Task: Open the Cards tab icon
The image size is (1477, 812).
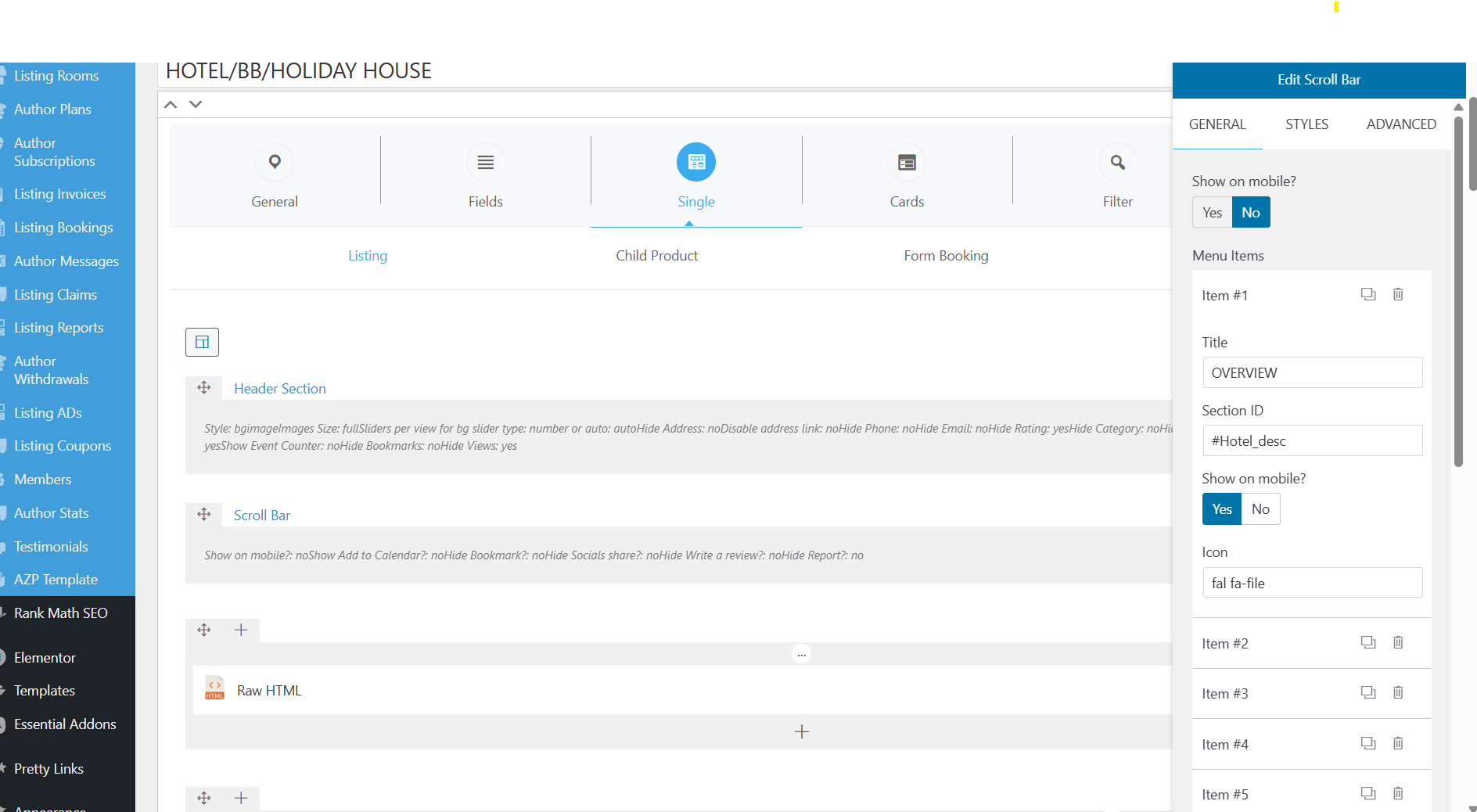Action: (907, 162)
